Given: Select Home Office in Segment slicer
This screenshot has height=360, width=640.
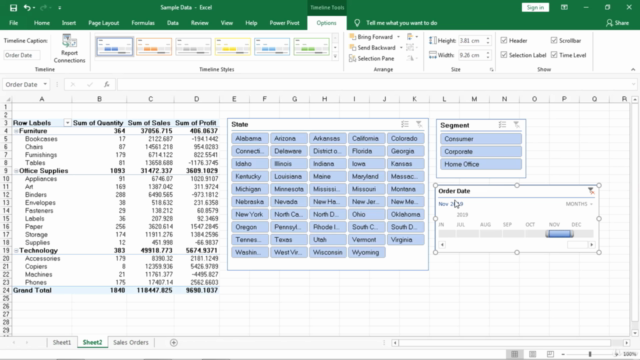Looking at the screenshot, I should [481, 164].
